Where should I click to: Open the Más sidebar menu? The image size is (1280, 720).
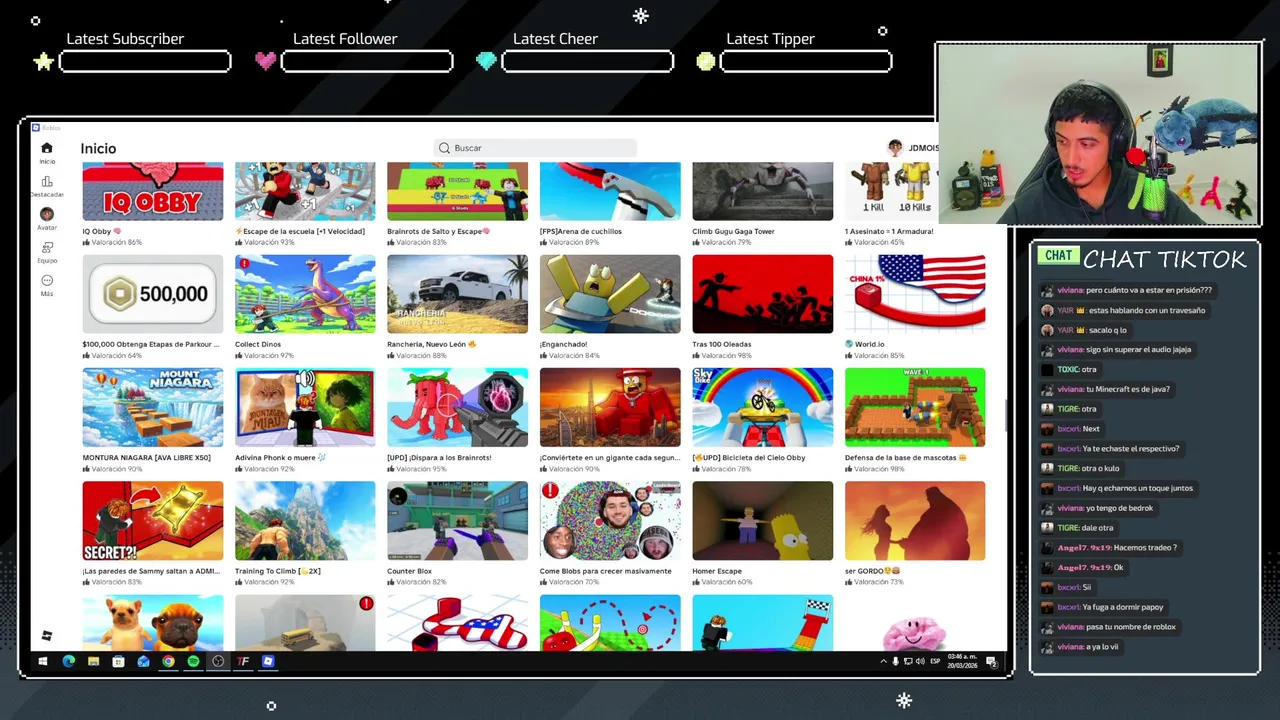pos(47,281)
